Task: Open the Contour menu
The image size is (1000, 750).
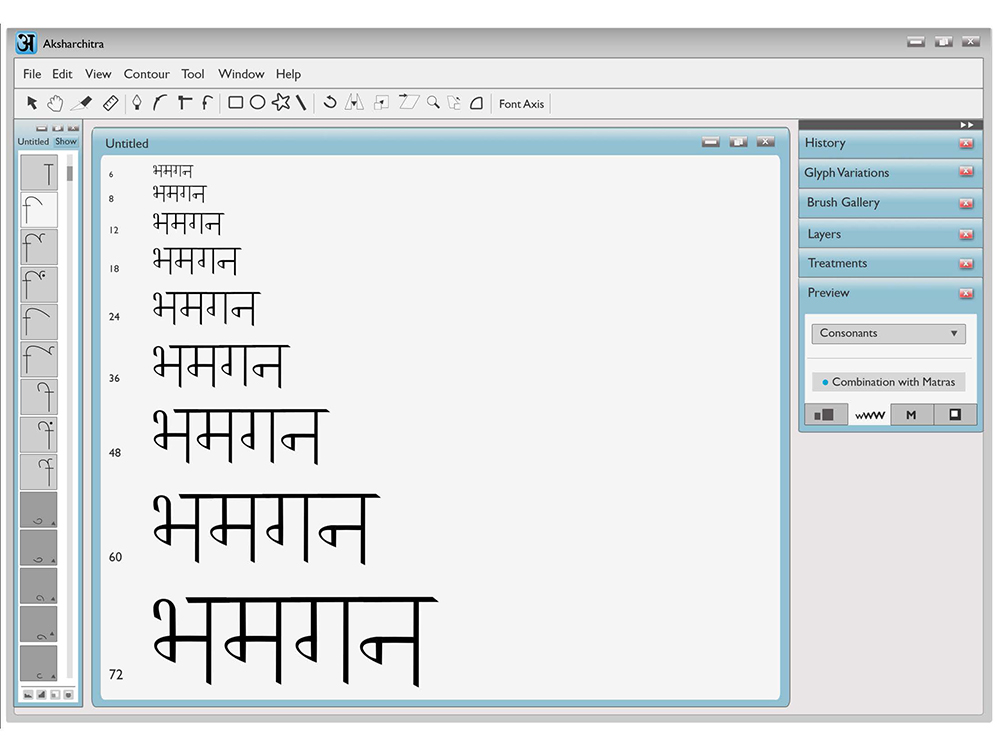Action: click(x=147, y=74)
